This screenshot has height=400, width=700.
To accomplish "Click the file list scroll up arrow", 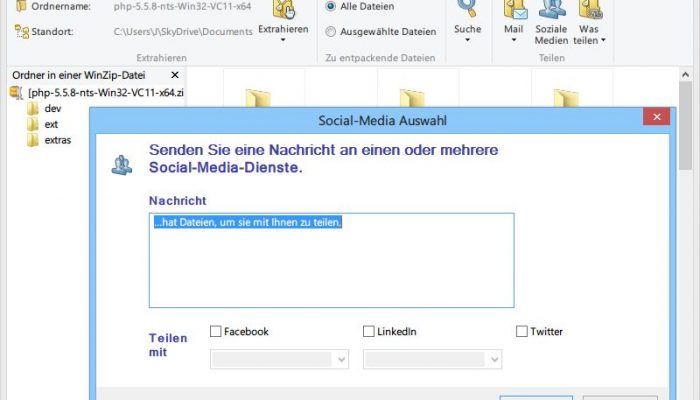I will (686, 75).
